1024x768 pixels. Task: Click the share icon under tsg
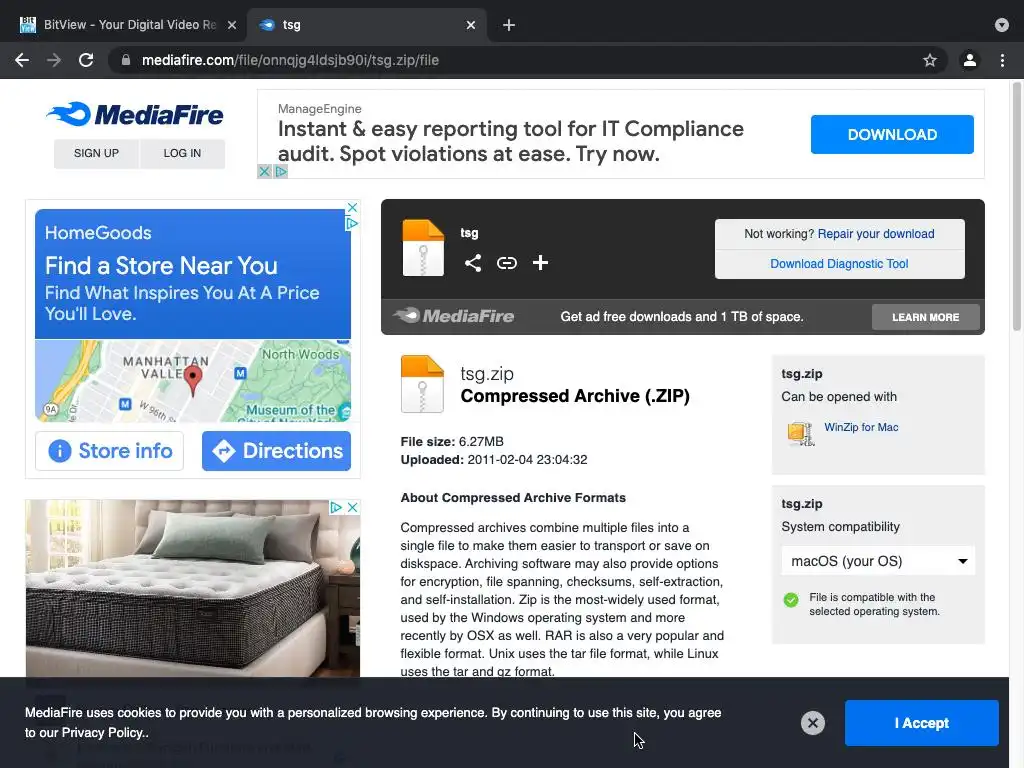[x=473, y=263]
